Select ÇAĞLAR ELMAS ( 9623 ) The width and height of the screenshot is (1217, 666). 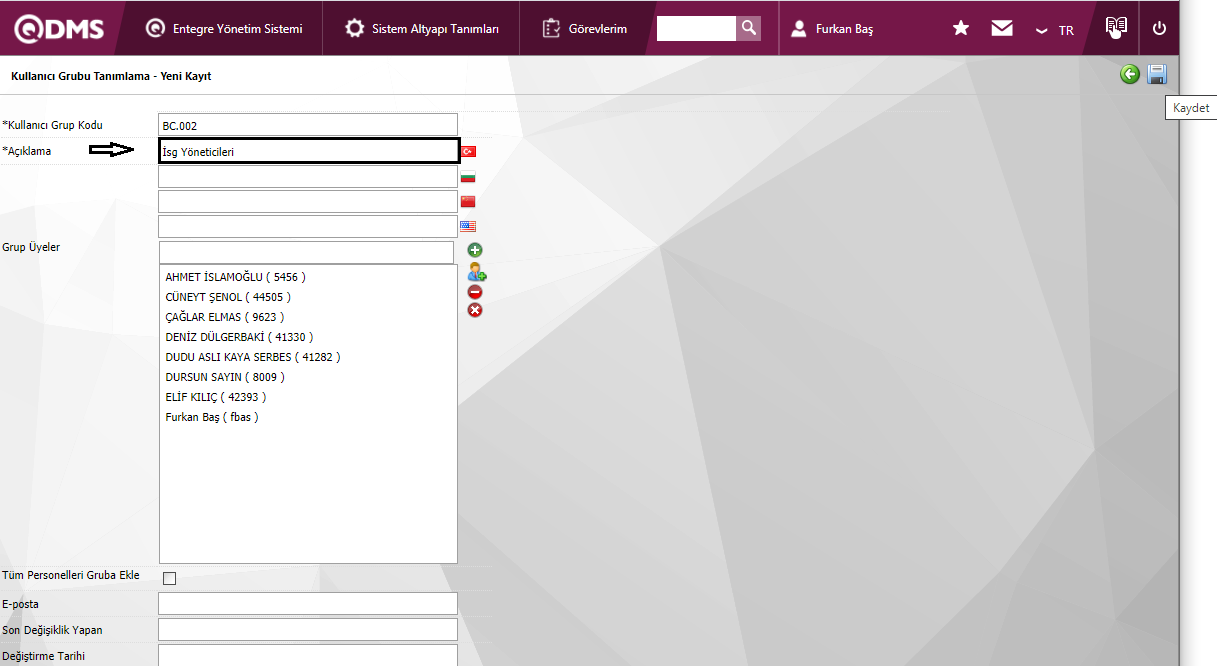click(224, 317)
